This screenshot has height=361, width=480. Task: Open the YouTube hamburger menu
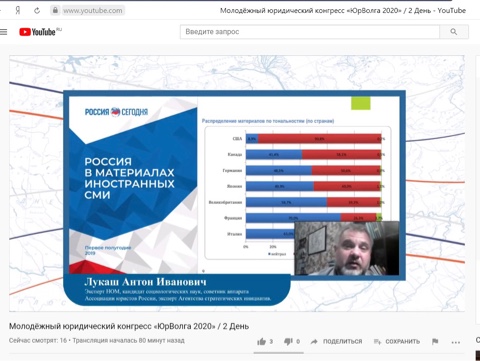pos(3,32)
